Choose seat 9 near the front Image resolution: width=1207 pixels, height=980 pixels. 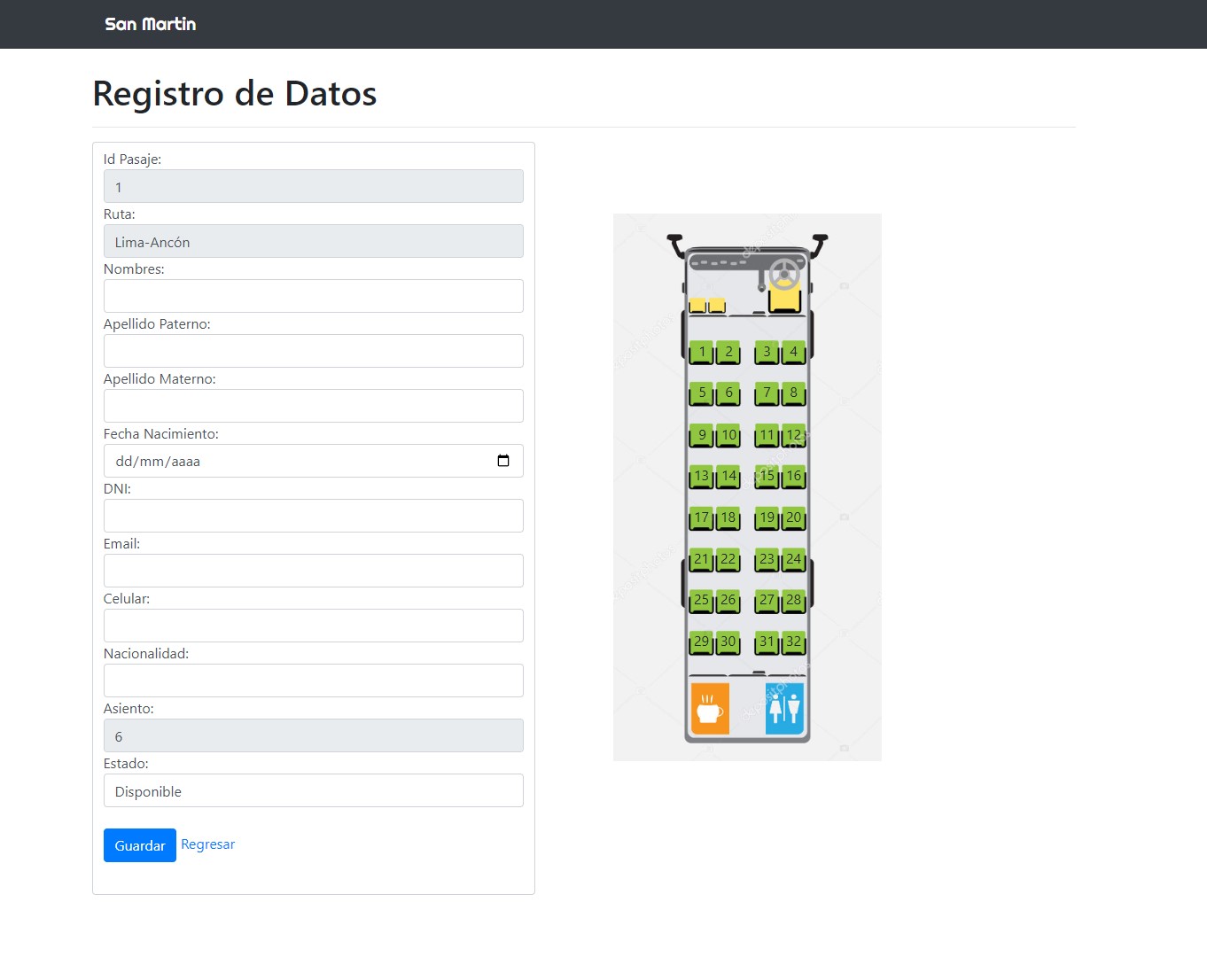[701, 435]
